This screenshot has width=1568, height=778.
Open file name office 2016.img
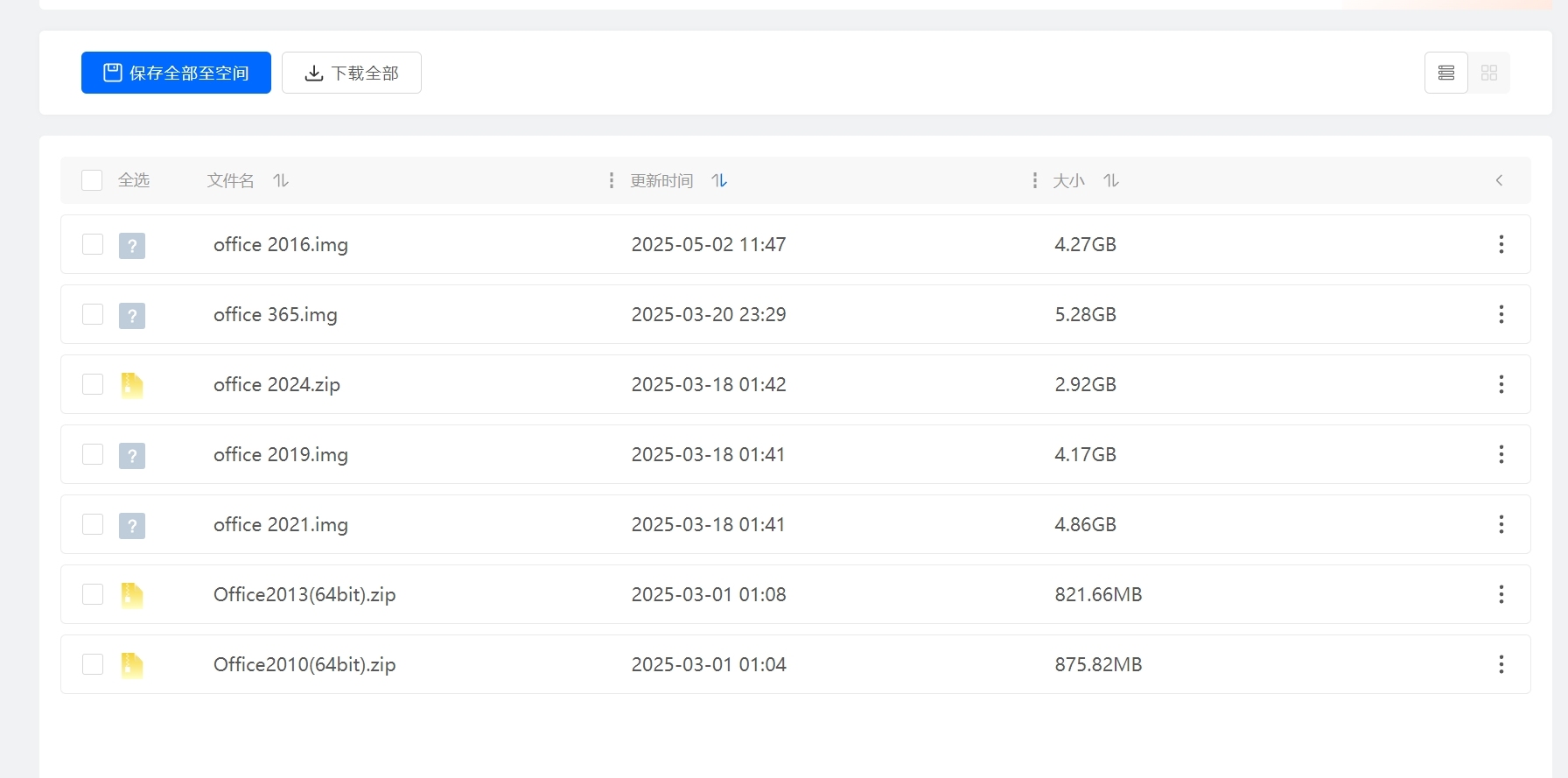tap(281, 244)
